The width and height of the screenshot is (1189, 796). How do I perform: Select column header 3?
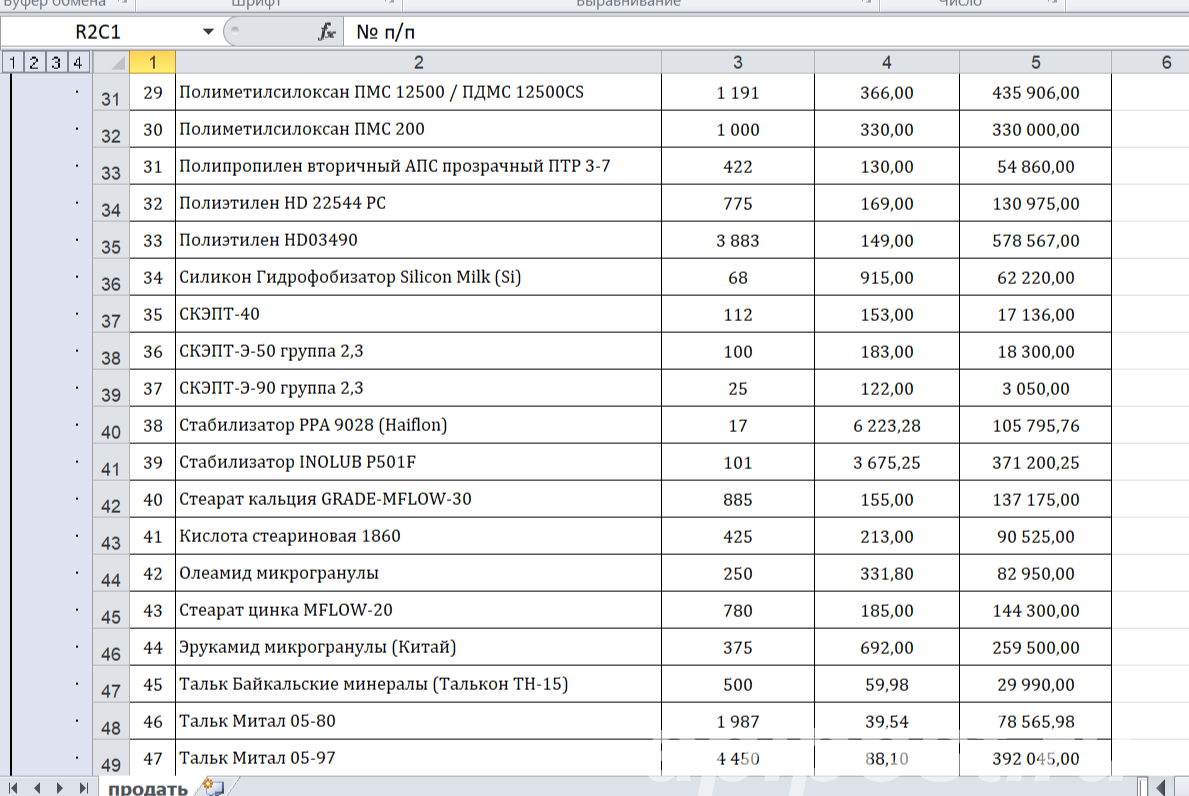pos(738,62)
